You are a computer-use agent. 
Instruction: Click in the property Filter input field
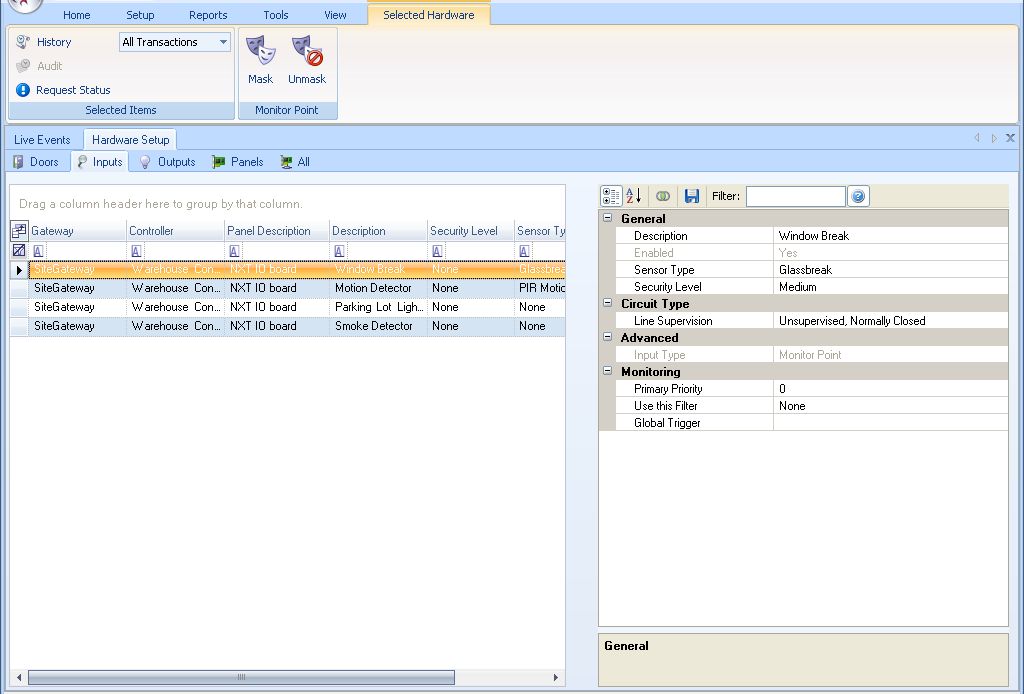(795, 196)
